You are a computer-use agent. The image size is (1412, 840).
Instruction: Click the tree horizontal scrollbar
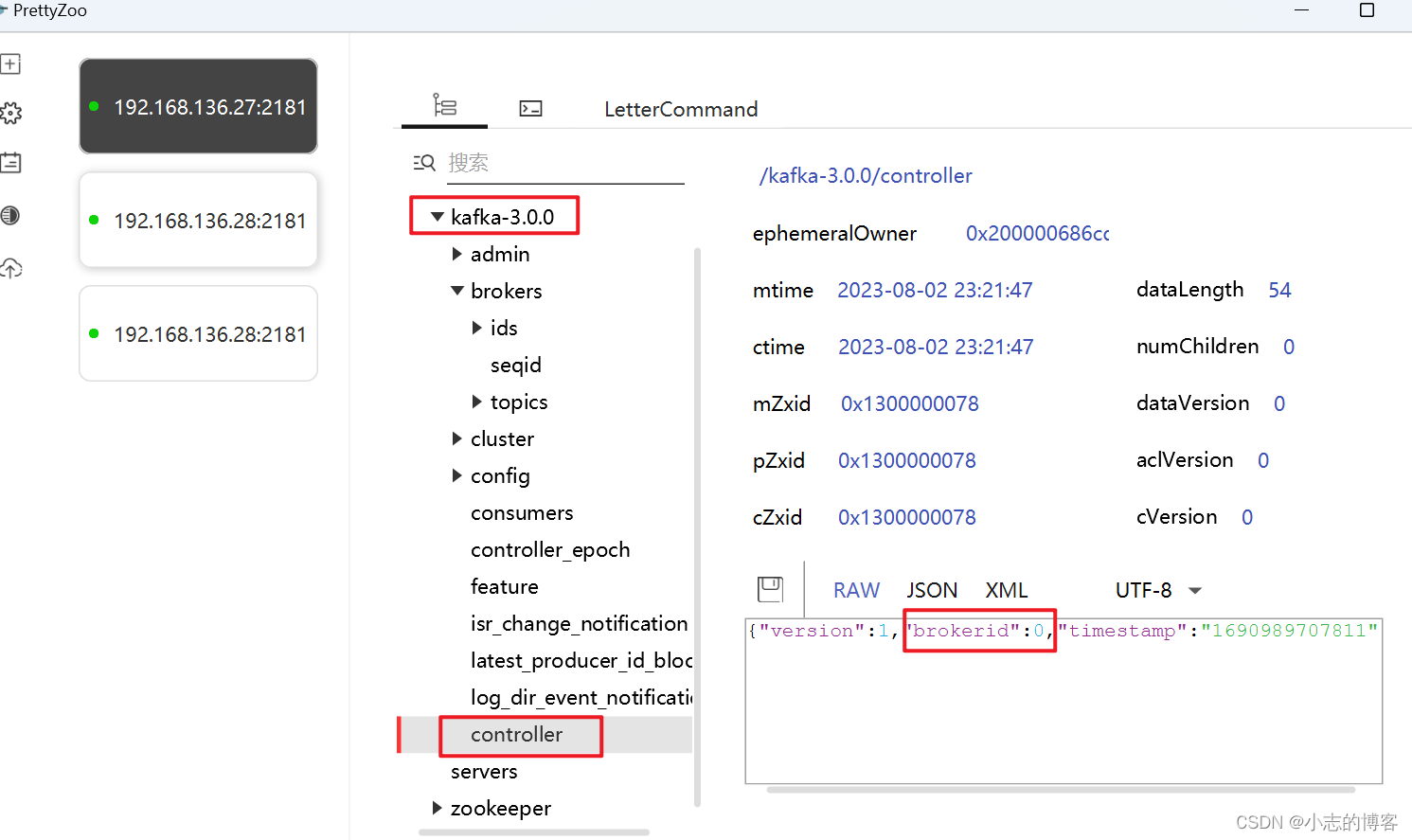[534, 832]
